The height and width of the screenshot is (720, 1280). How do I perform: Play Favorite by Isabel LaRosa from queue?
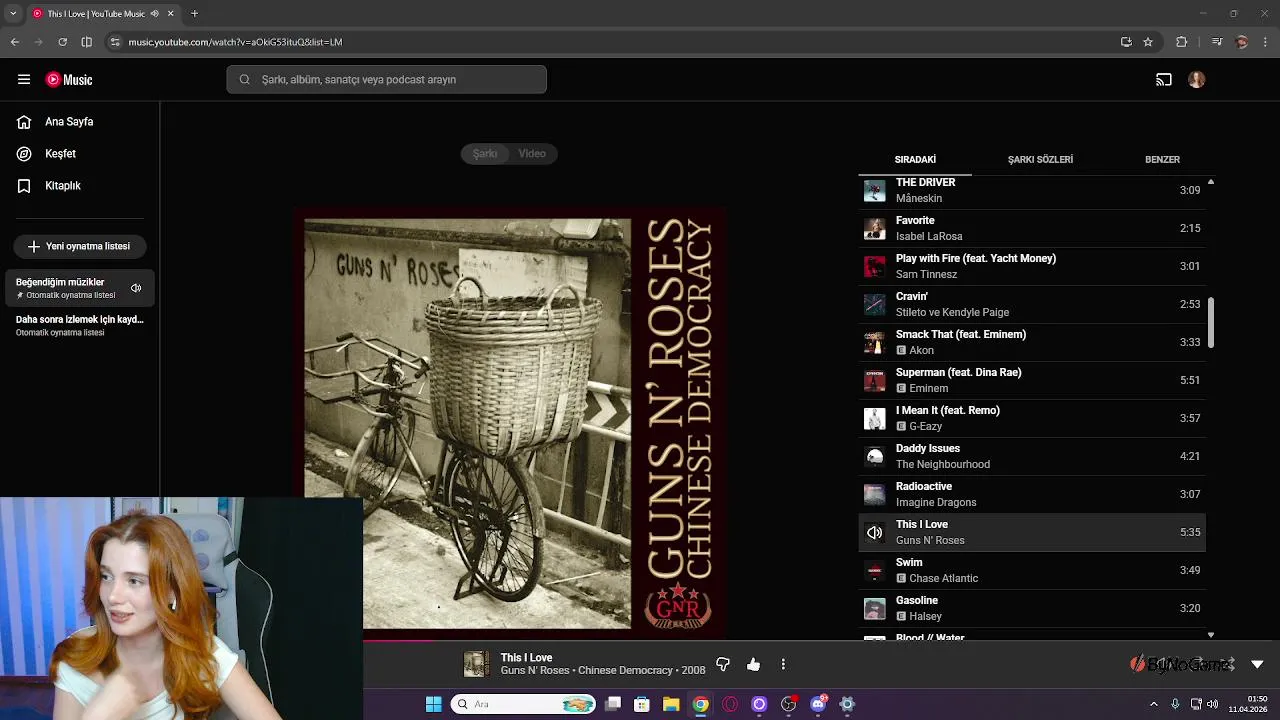pyautogui.click(x=1032, y=228)
